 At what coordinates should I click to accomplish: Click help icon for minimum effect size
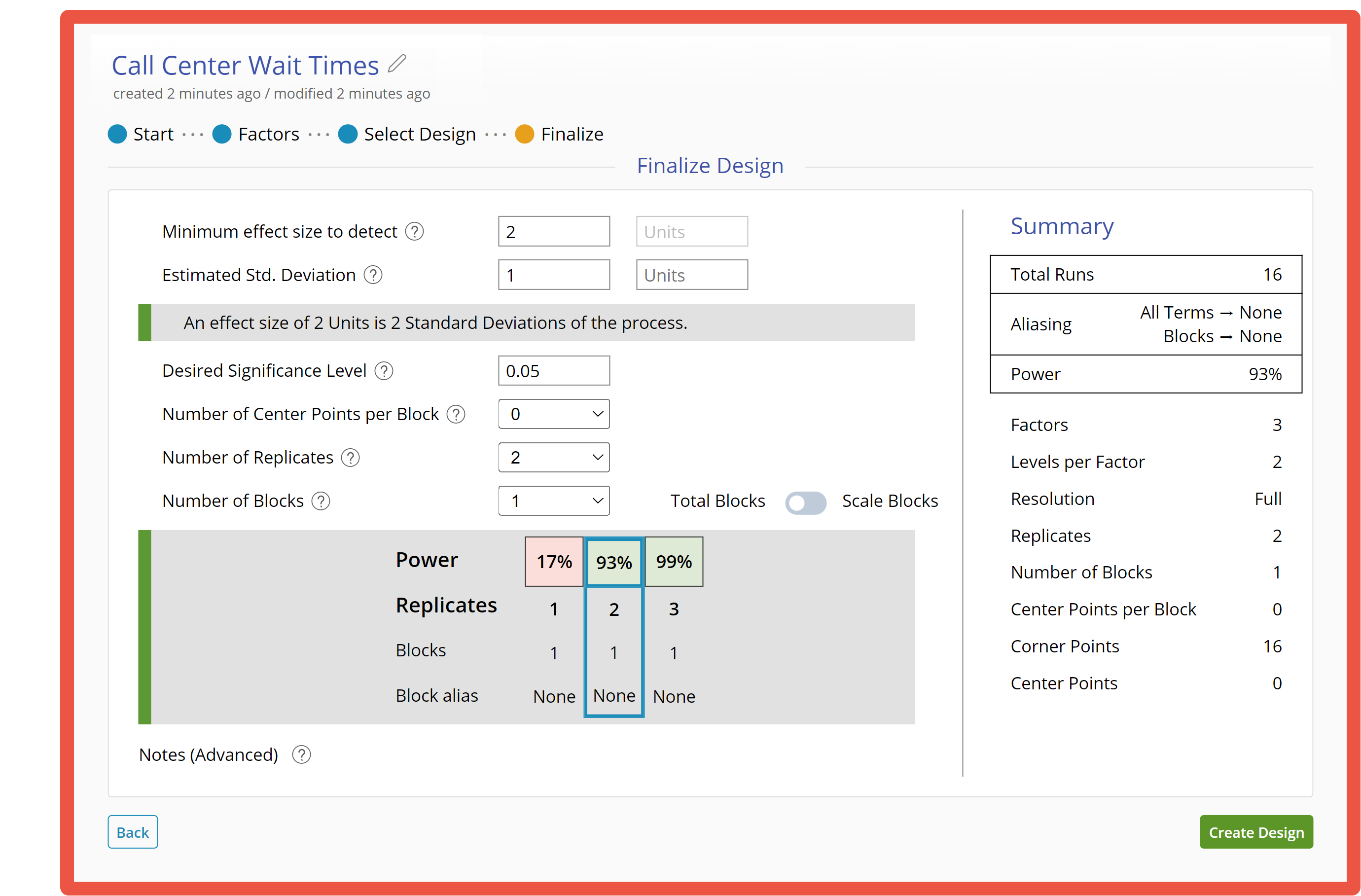click(415, 232)
